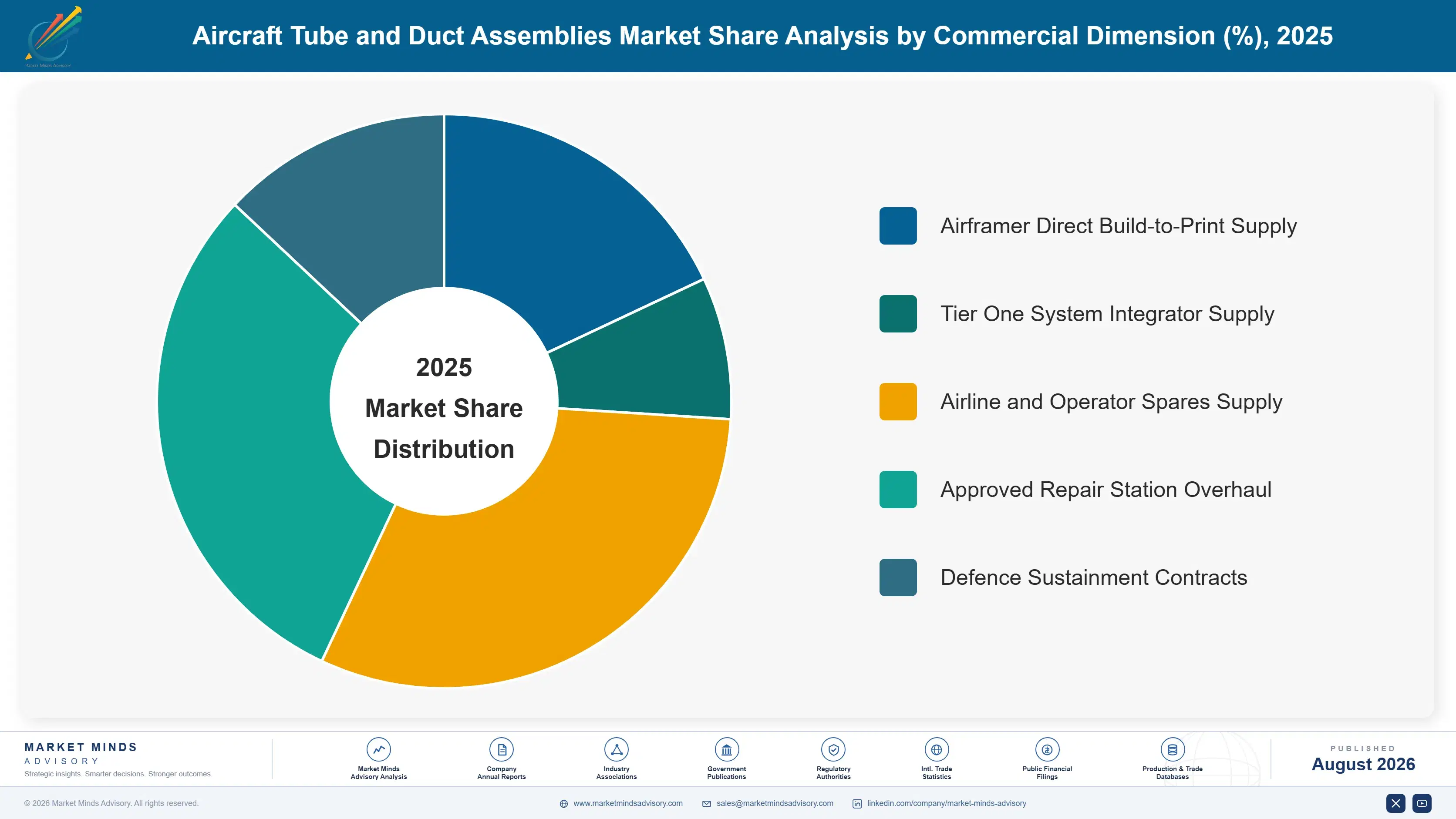Click the globe icon beside website address

pyautogui.click(x=563, y=804)
